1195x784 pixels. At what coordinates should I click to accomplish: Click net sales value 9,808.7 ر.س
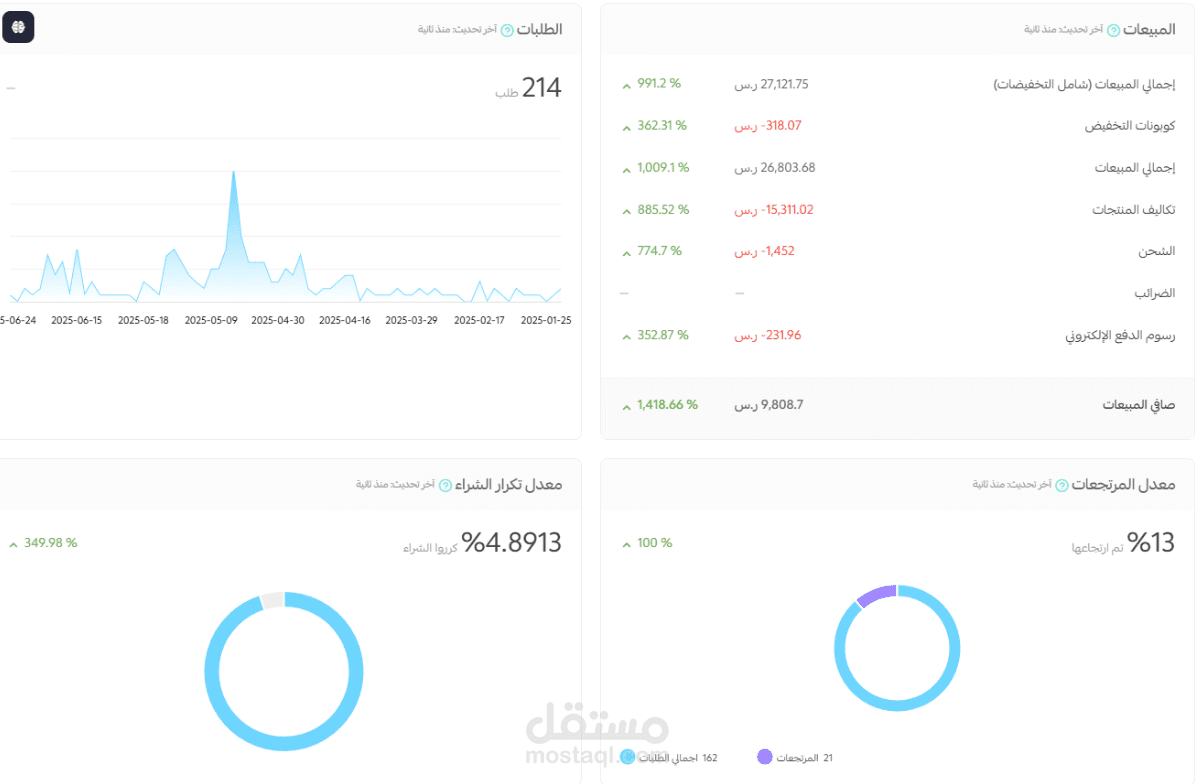pos(768,405)
